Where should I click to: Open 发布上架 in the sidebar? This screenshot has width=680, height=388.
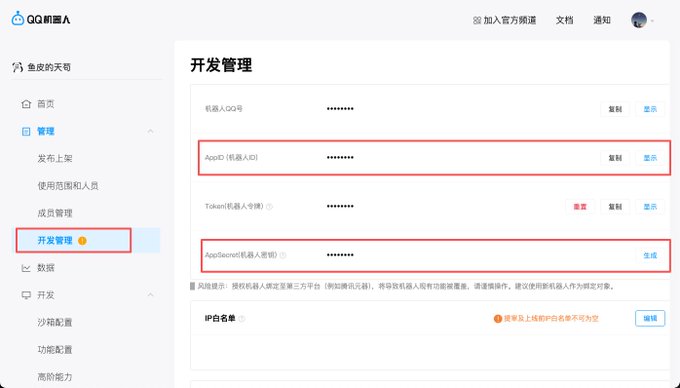click(x=55, y=159)
